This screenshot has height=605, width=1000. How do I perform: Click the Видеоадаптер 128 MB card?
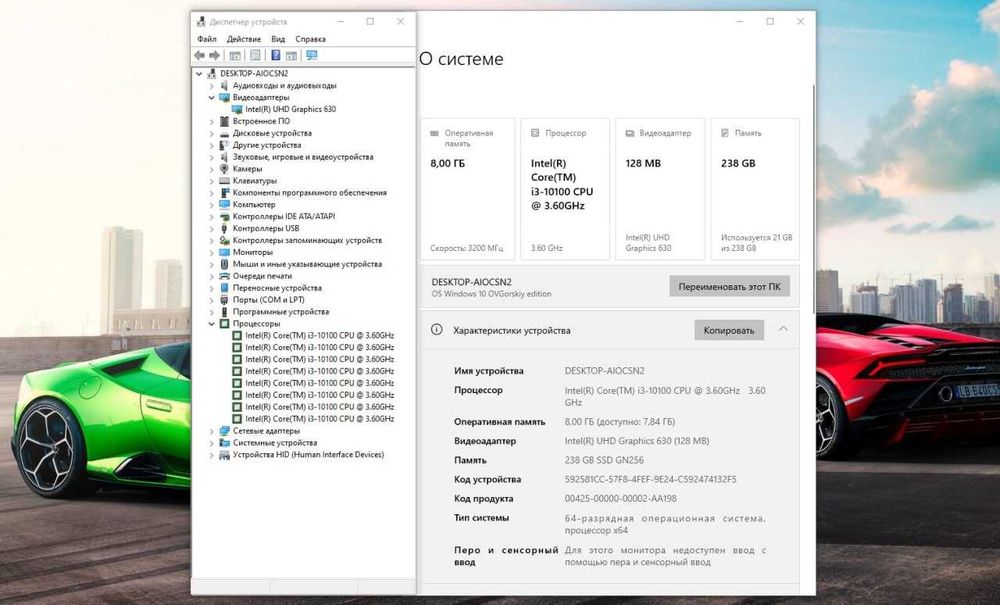click(660, 189)
